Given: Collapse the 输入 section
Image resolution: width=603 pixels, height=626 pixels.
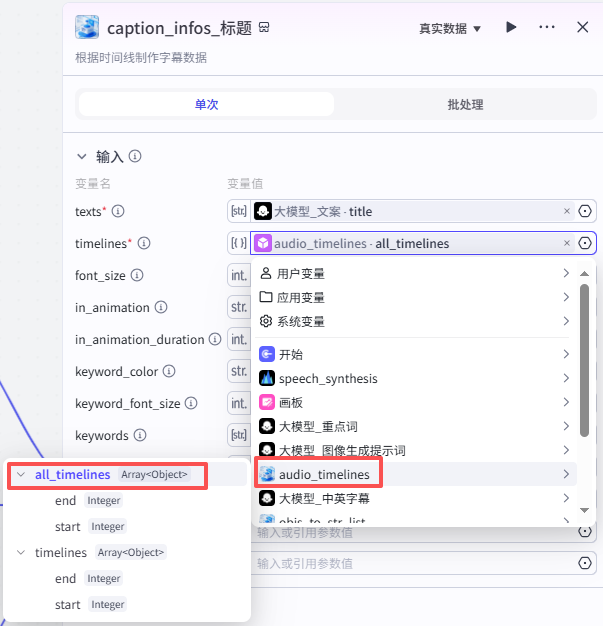Looking at the screenshot, I should [81, 157].
